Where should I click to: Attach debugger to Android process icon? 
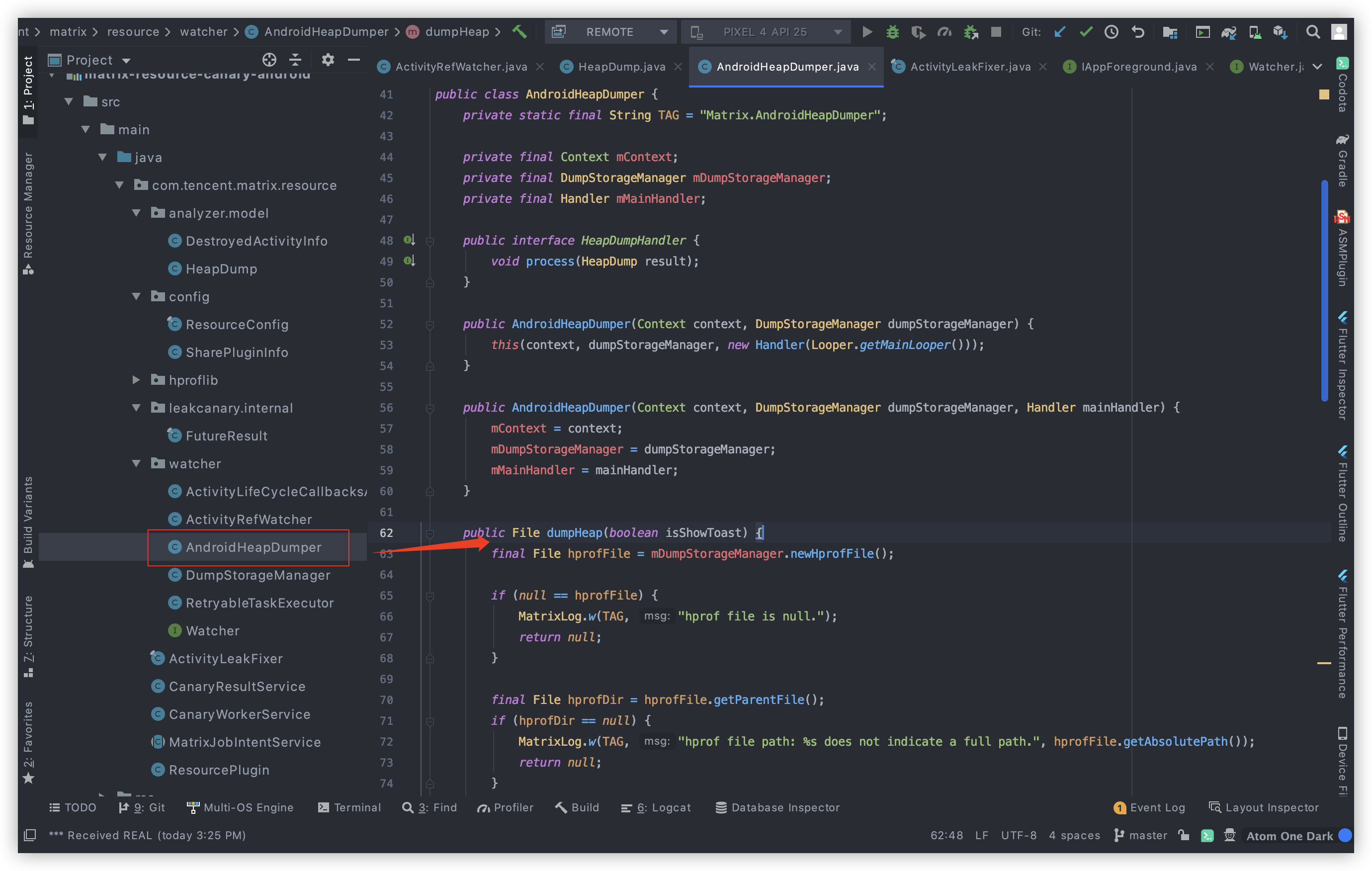coord(970,32)
